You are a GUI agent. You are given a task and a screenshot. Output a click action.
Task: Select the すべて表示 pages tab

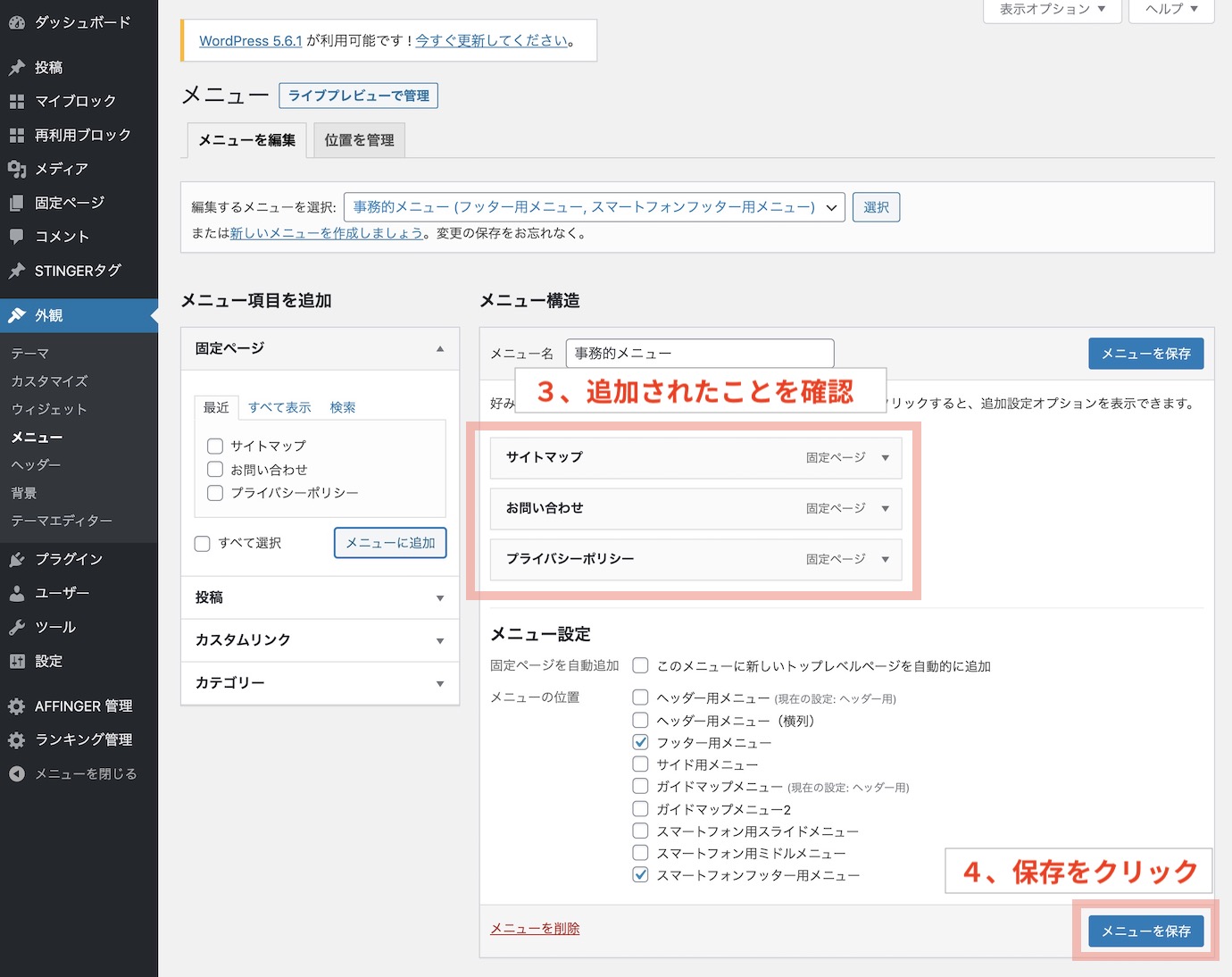point(279,407)
